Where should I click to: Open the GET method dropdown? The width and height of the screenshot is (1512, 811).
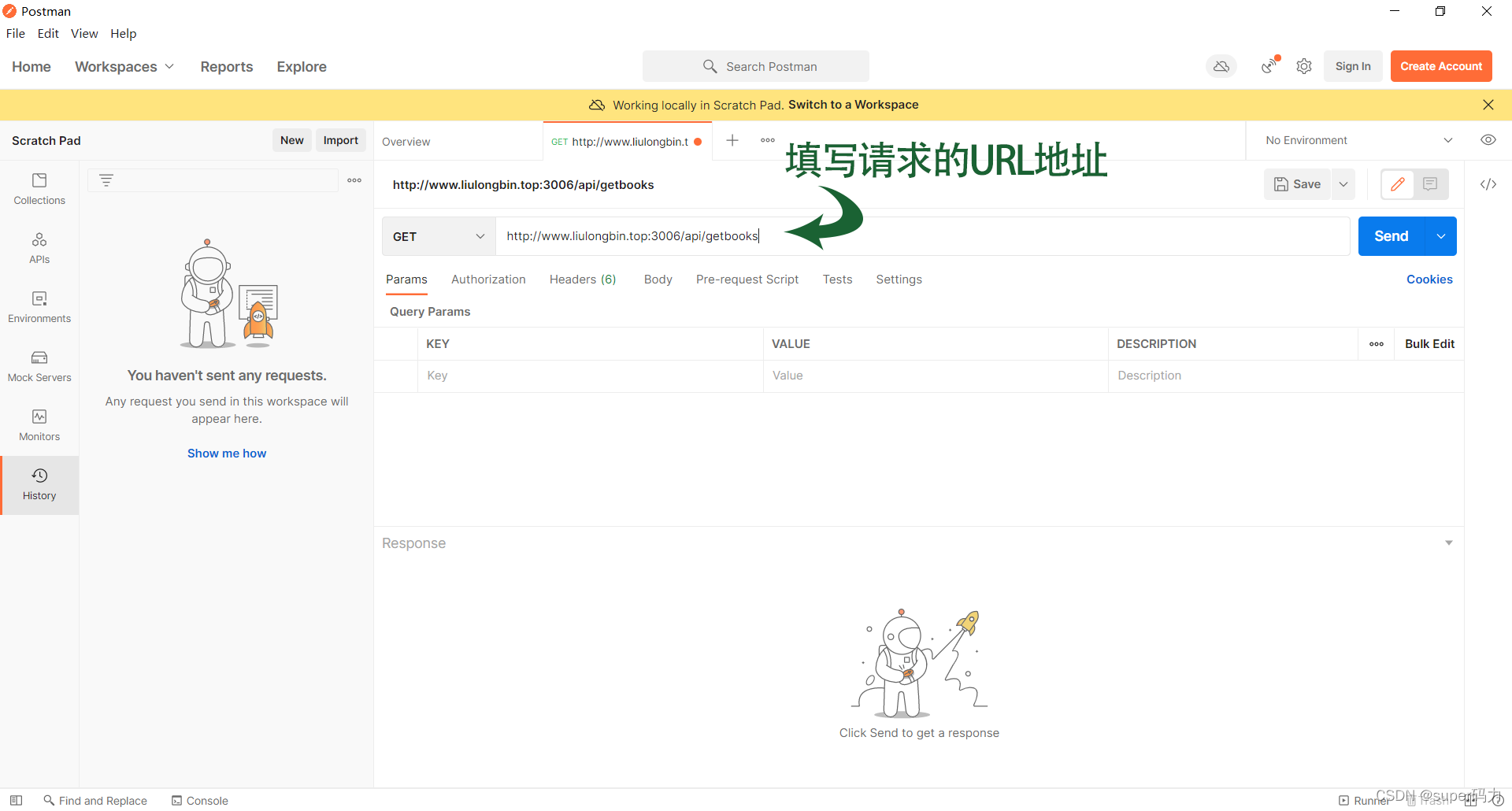click(x=439, y=236)
